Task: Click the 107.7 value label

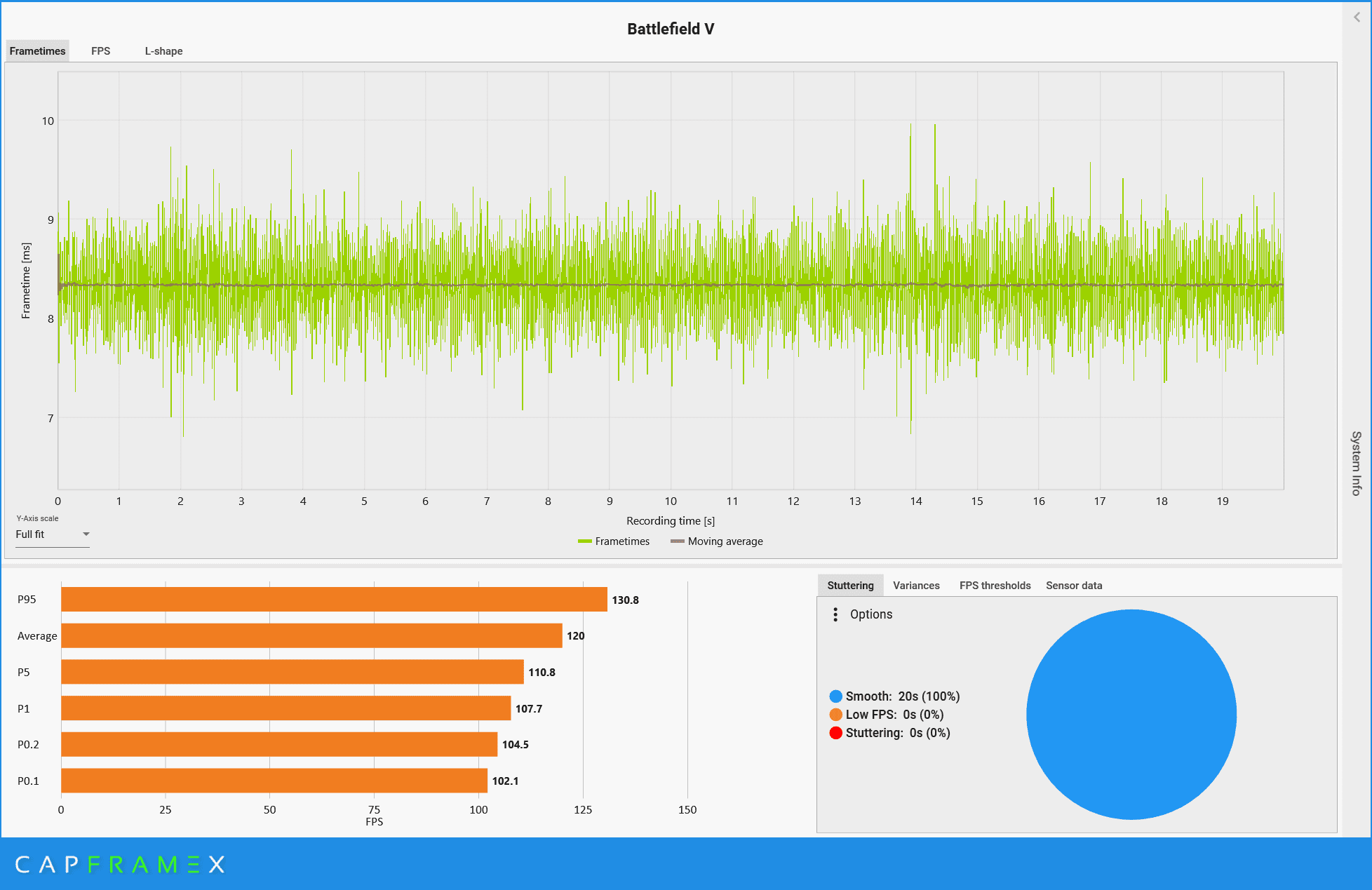Action: [529, 709]
